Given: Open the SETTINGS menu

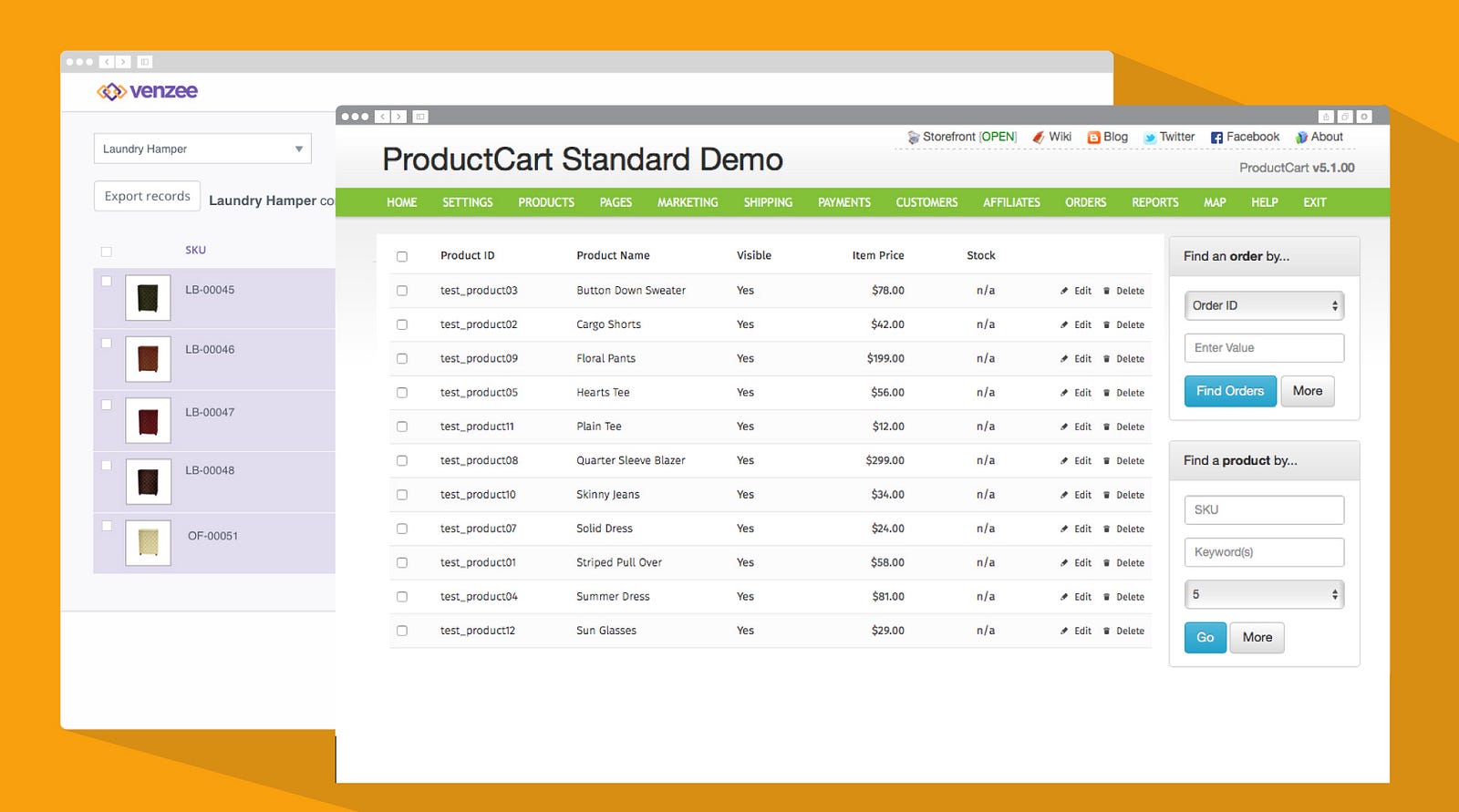Looking at the screenshot, I should coord(468,202).
